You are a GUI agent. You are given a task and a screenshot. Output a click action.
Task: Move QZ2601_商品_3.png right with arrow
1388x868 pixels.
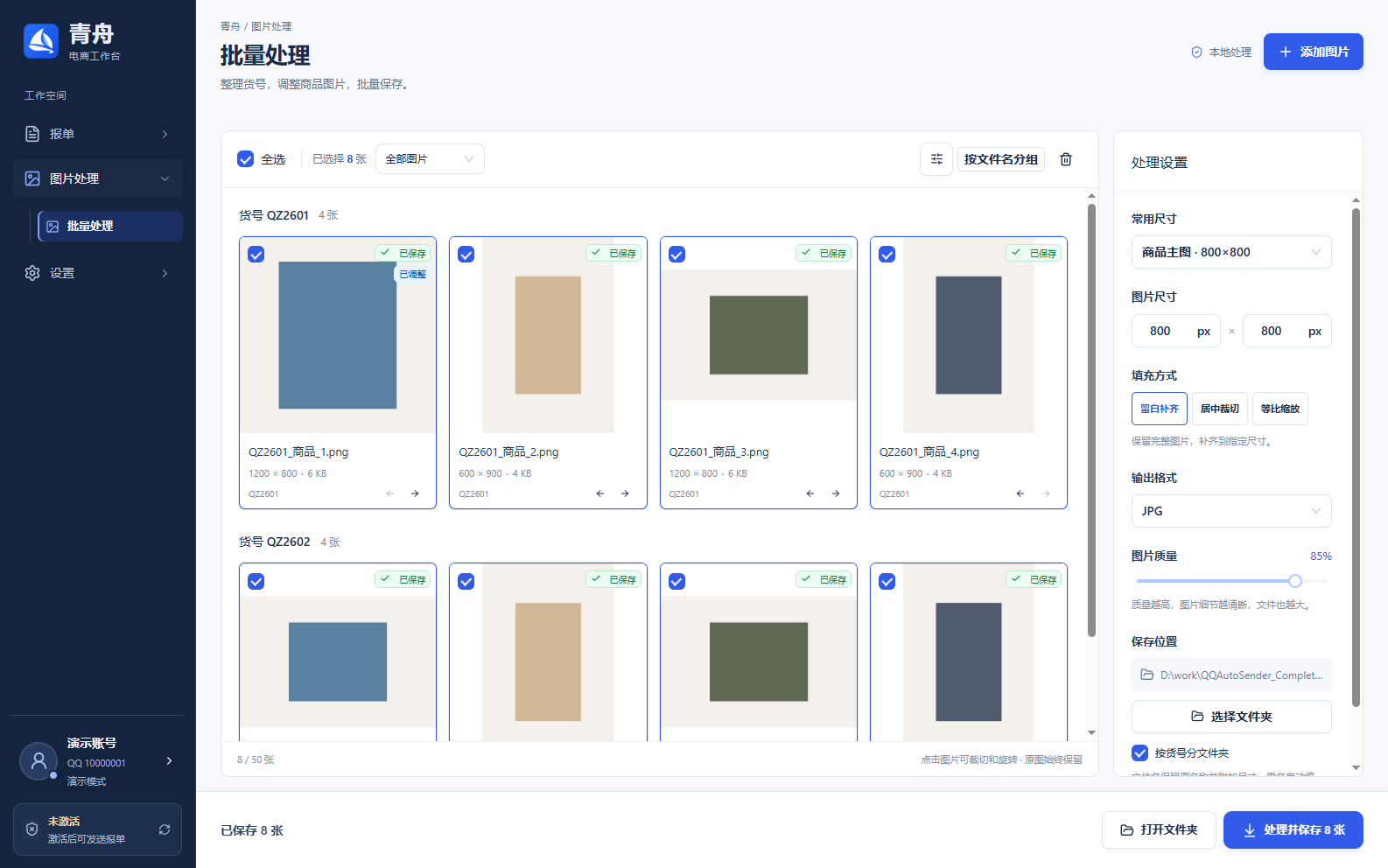click(x=836, y=493)
